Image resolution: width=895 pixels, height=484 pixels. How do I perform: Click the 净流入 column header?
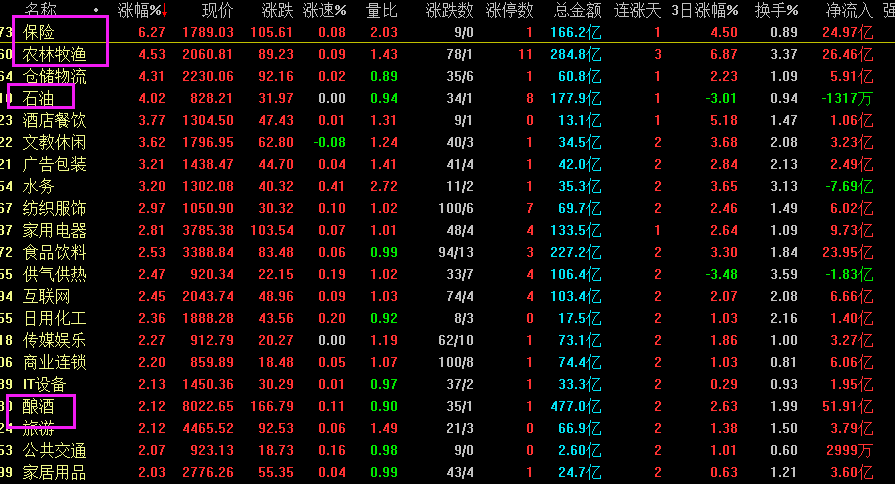(848, 10)
